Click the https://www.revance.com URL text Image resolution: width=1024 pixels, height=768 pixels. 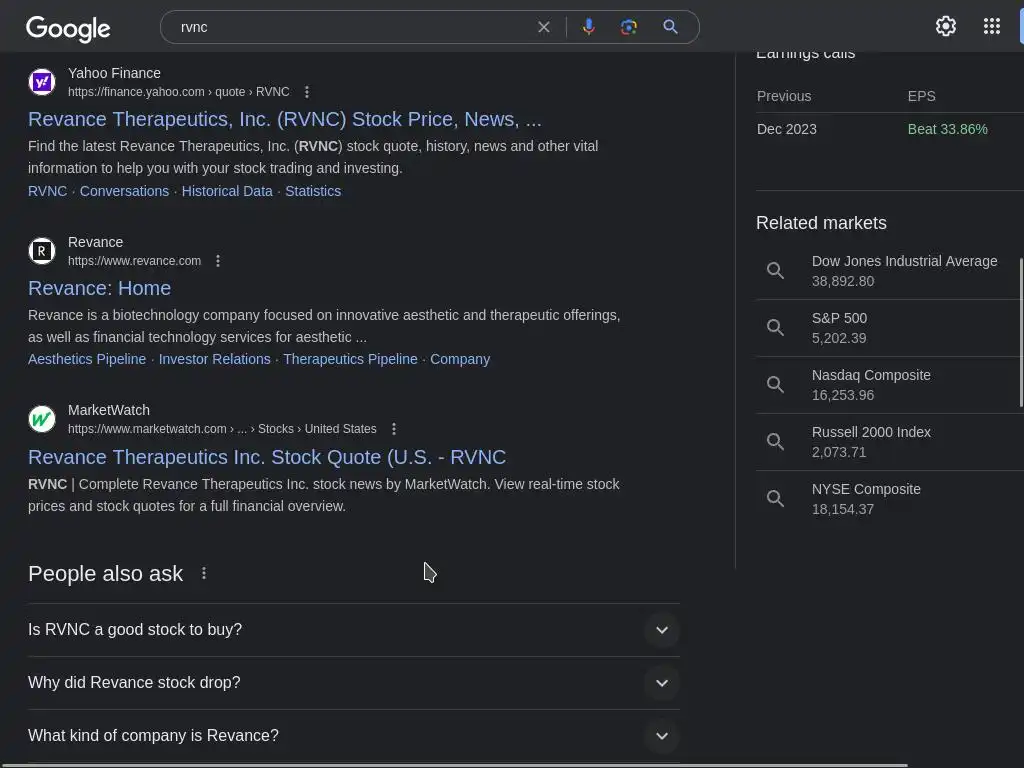coord(135,261)
